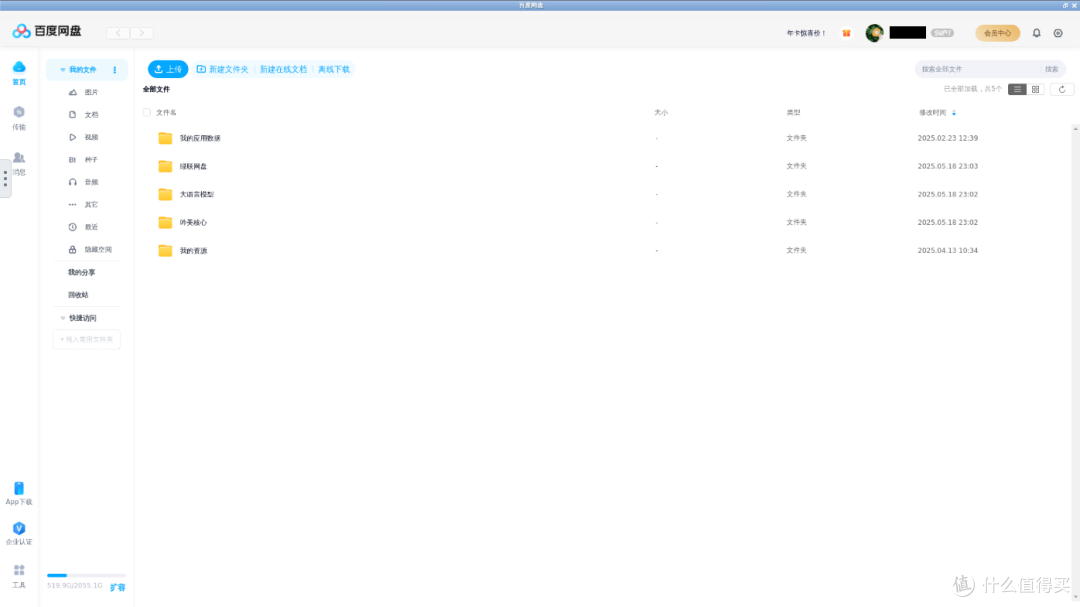Click the date 2025.05.18 23:03
This screenshot has height=607, width=1080.
pos(948,166)
